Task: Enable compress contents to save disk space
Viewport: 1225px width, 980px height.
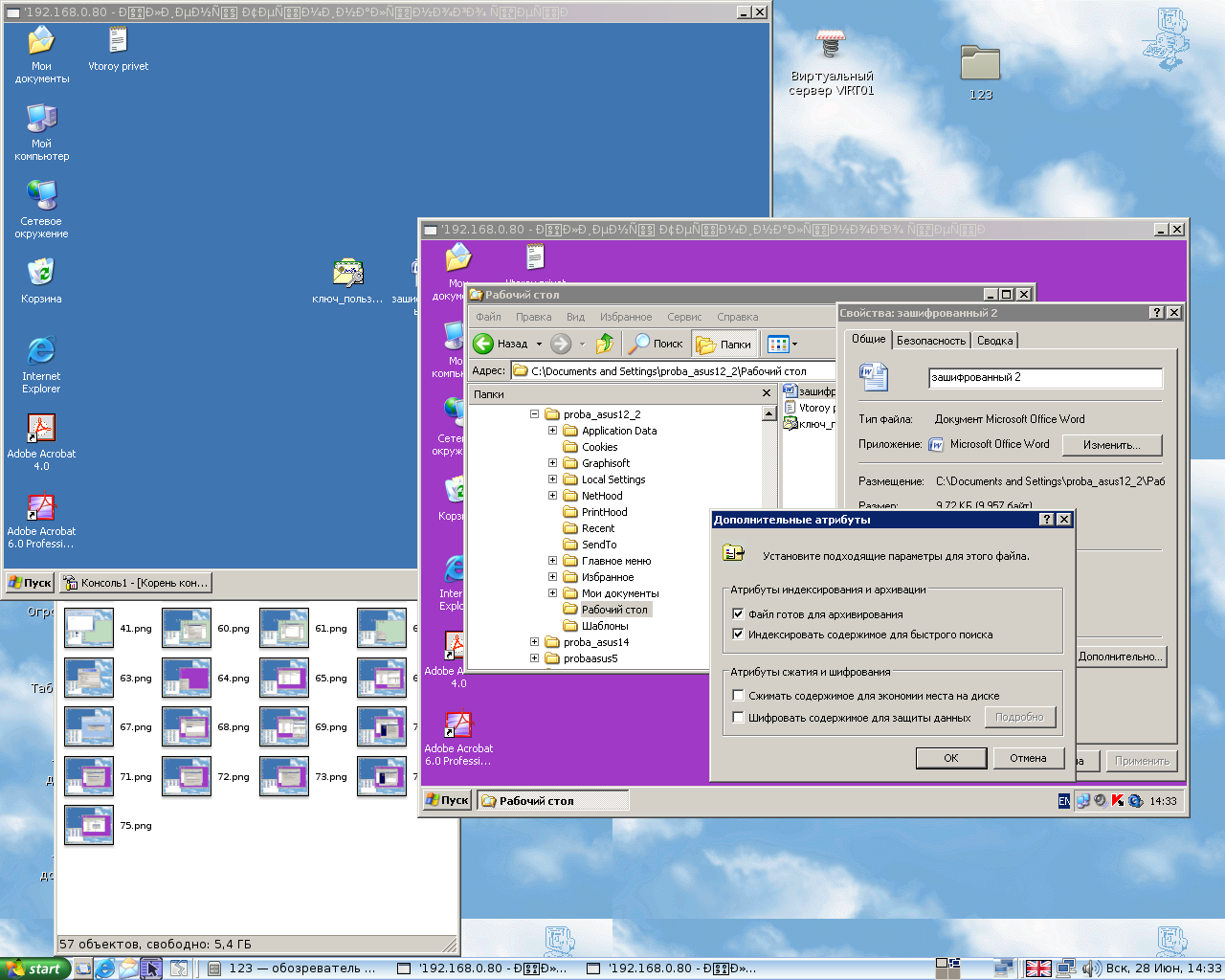Action: coord(738,696)
